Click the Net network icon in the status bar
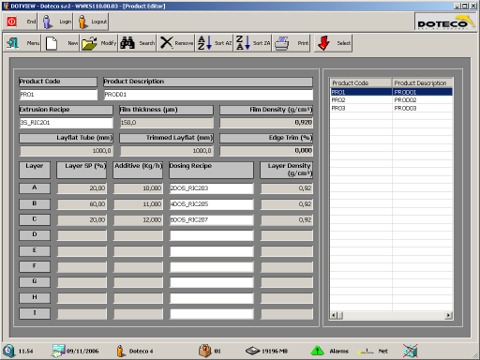 365,351
